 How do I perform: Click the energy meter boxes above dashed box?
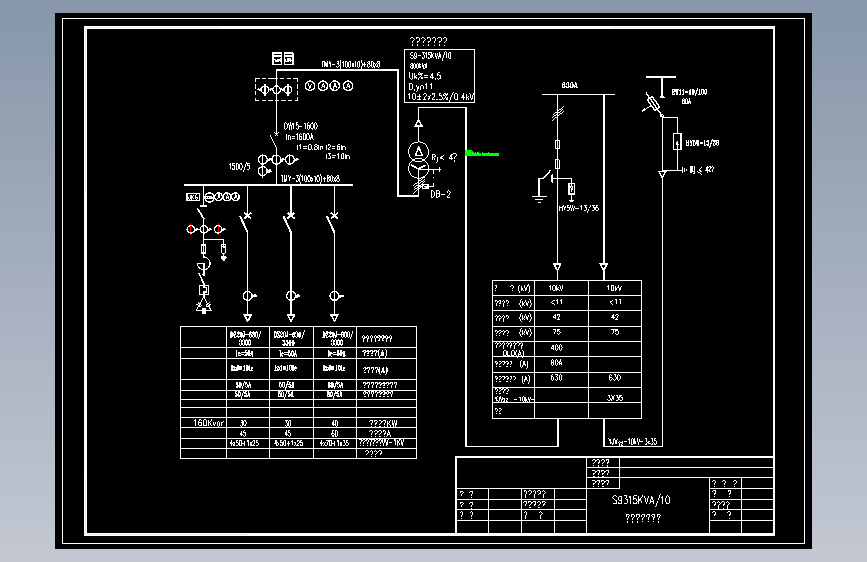[283, 59]
